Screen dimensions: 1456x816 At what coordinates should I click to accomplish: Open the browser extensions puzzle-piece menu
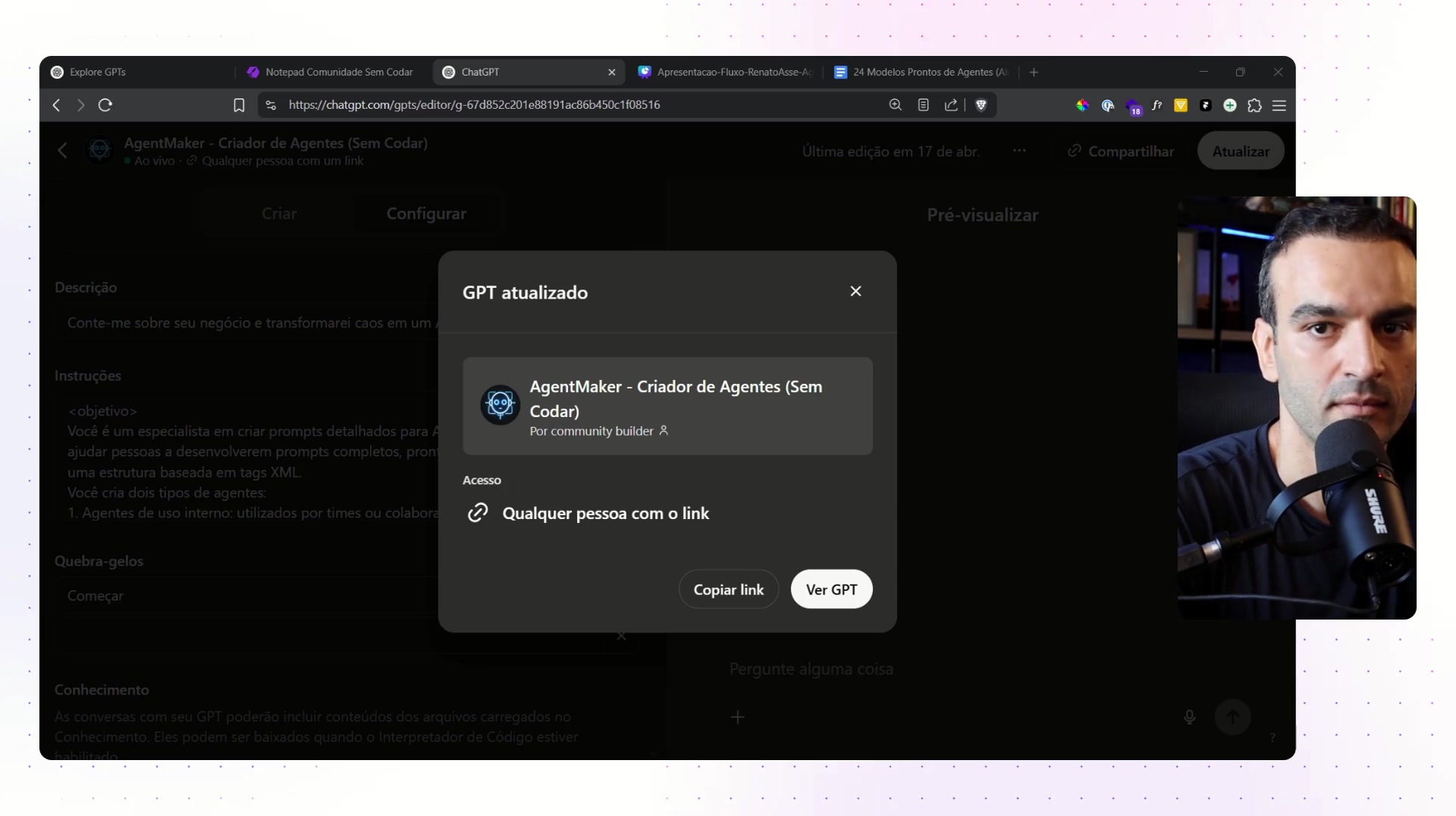click(x=1255, y=105)
